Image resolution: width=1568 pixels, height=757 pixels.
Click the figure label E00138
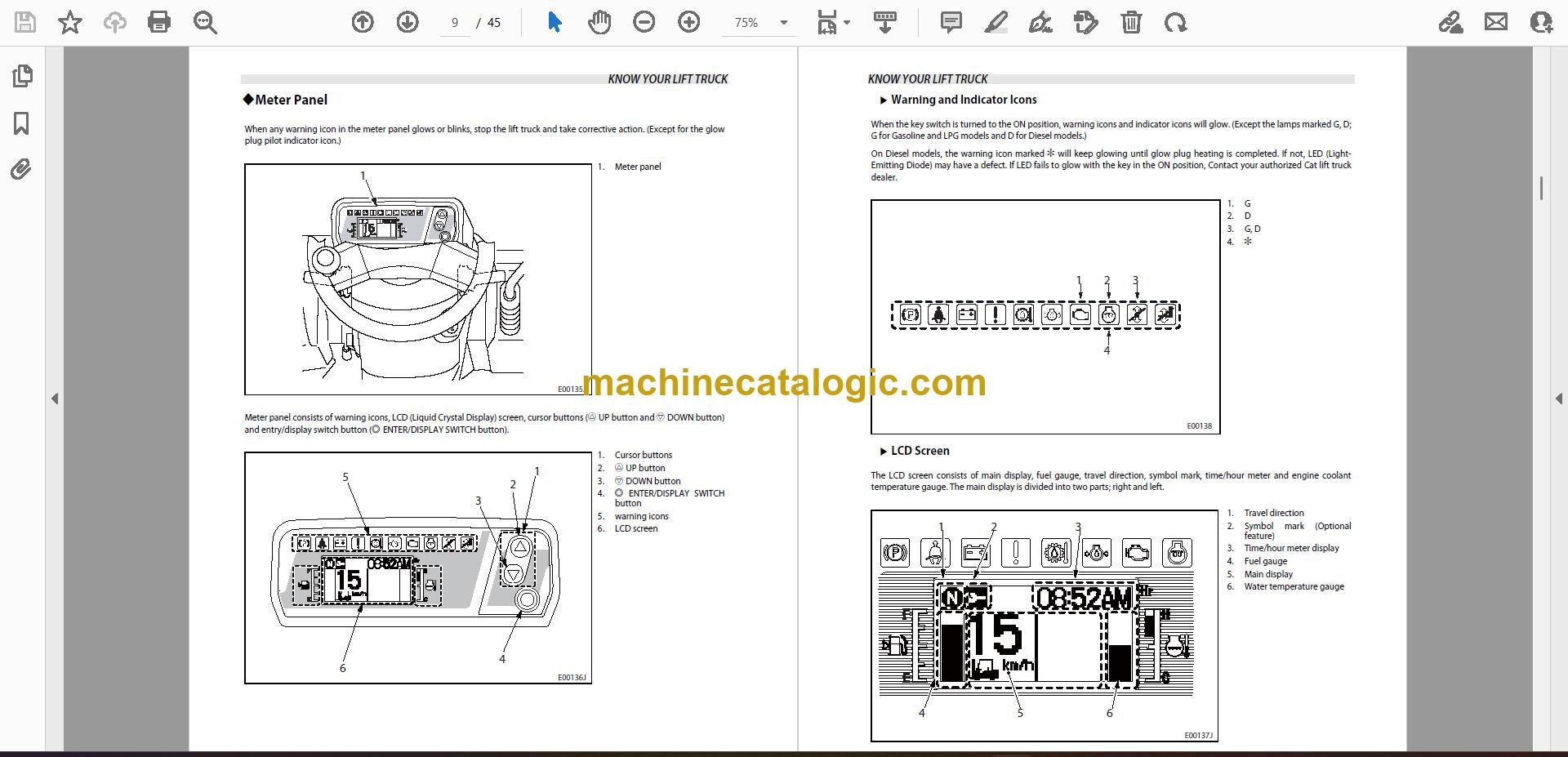coord(1199,425)
